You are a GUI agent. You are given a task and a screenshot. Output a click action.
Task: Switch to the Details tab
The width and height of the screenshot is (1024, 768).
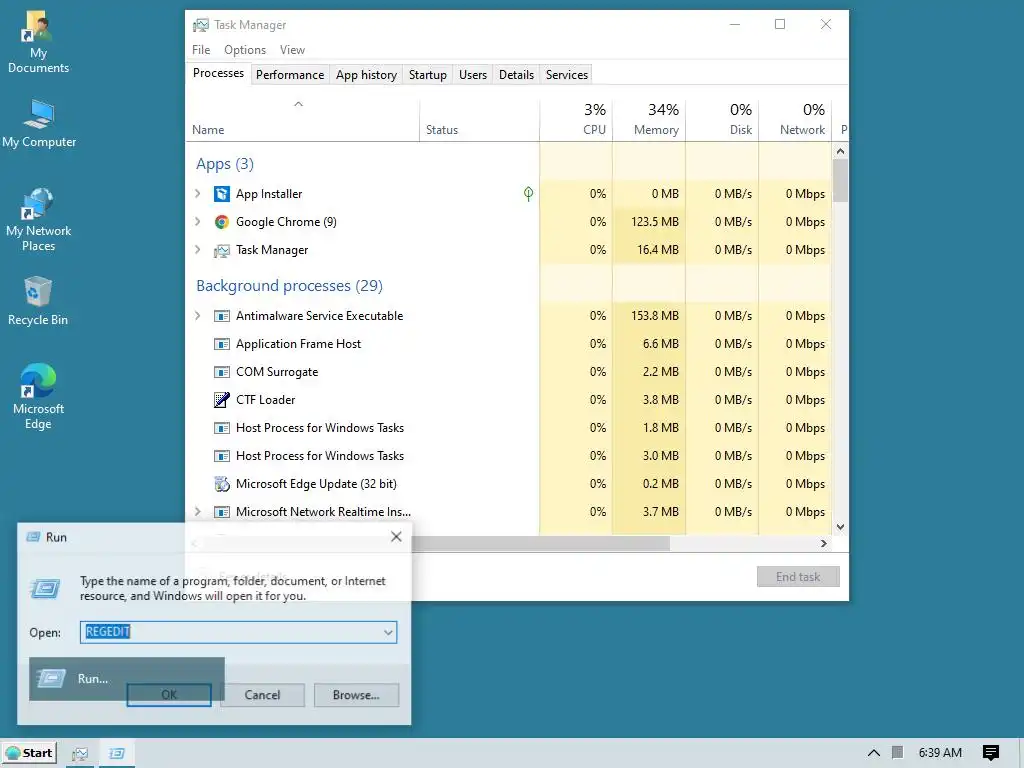(517, 74)
